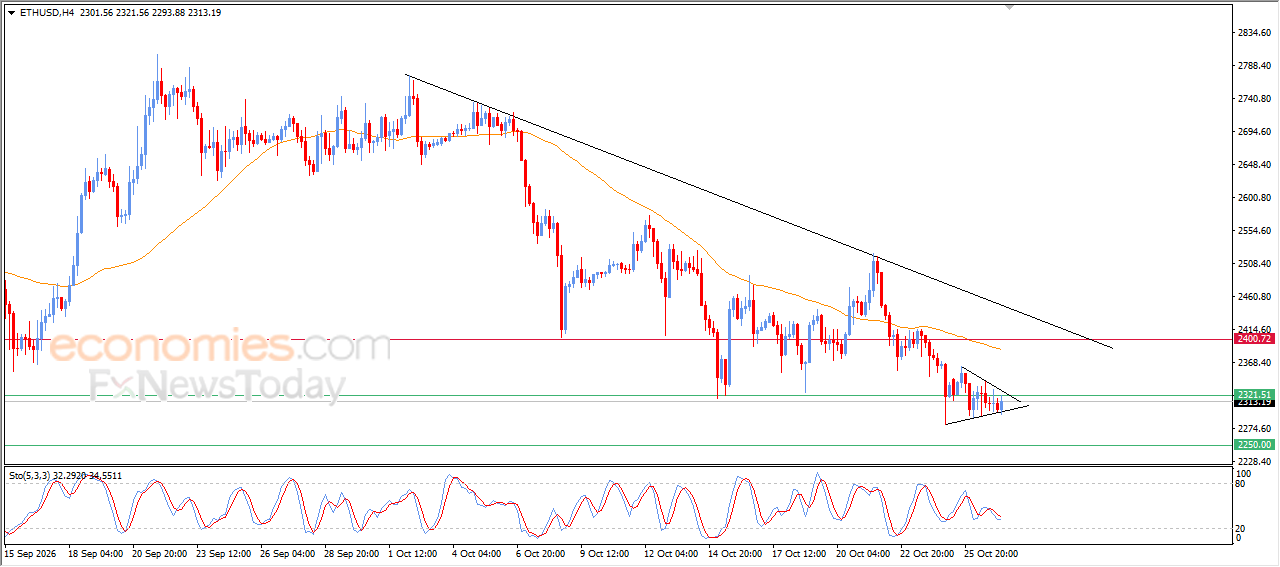Click the 2460.80 price axis label
This screenshot has height=567, width=1280.
point(1253,297)
